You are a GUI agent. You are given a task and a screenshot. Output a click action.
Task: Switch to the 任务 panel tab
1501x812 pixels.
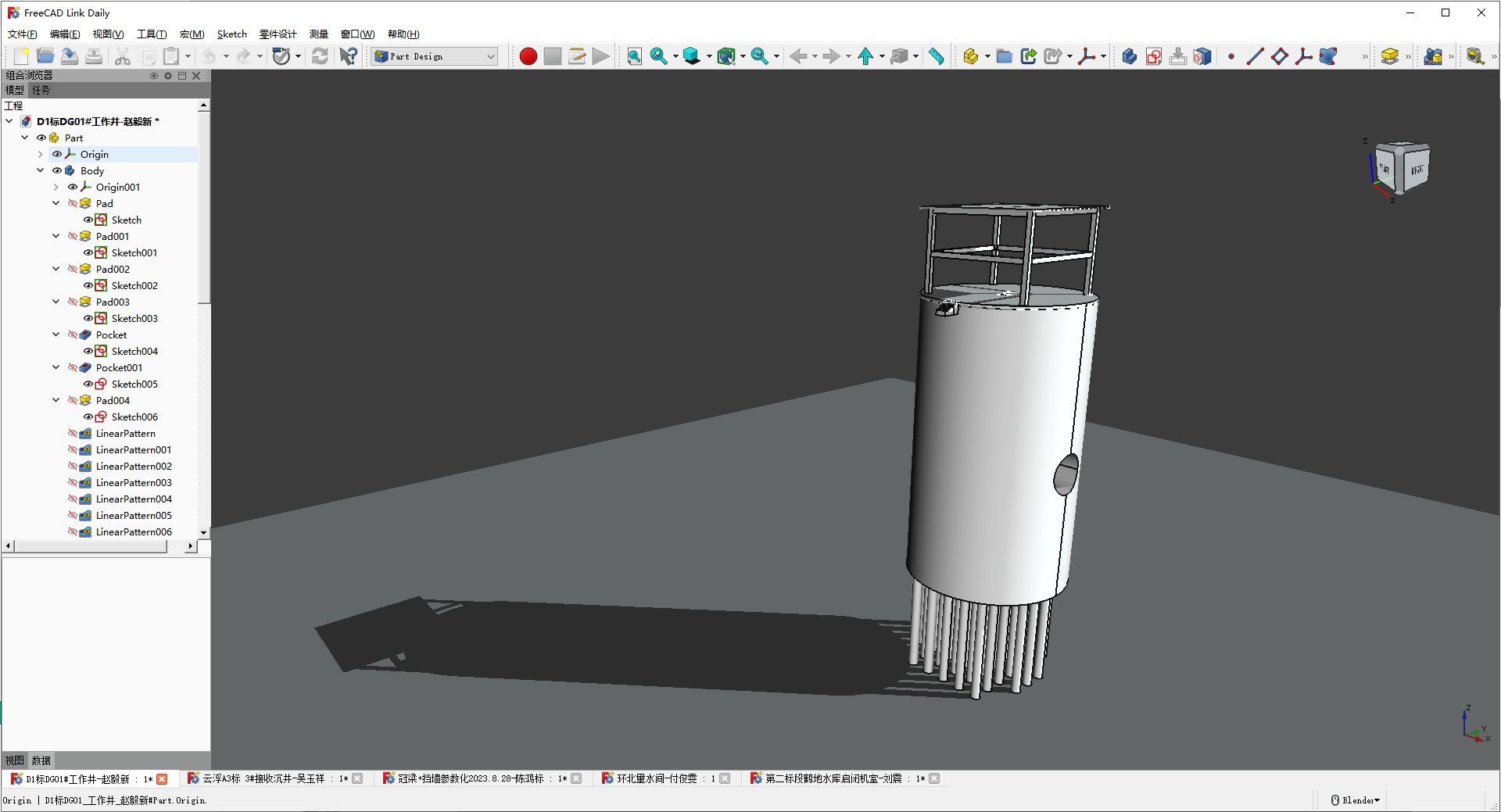click(x=41, y=90)
